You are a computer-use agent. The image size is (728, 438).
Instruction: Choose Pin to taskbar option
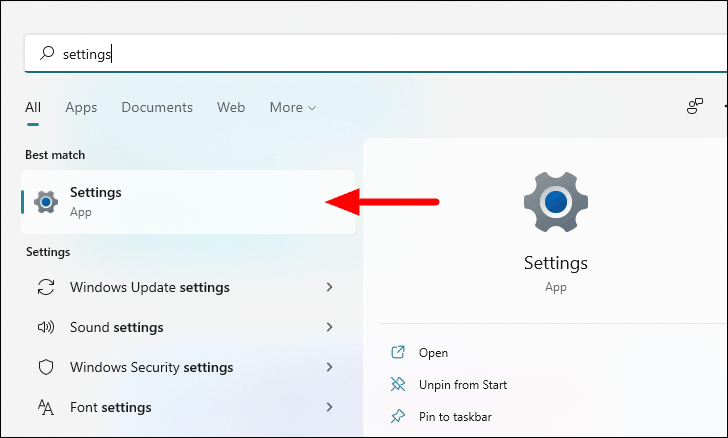tap(455, 417)
